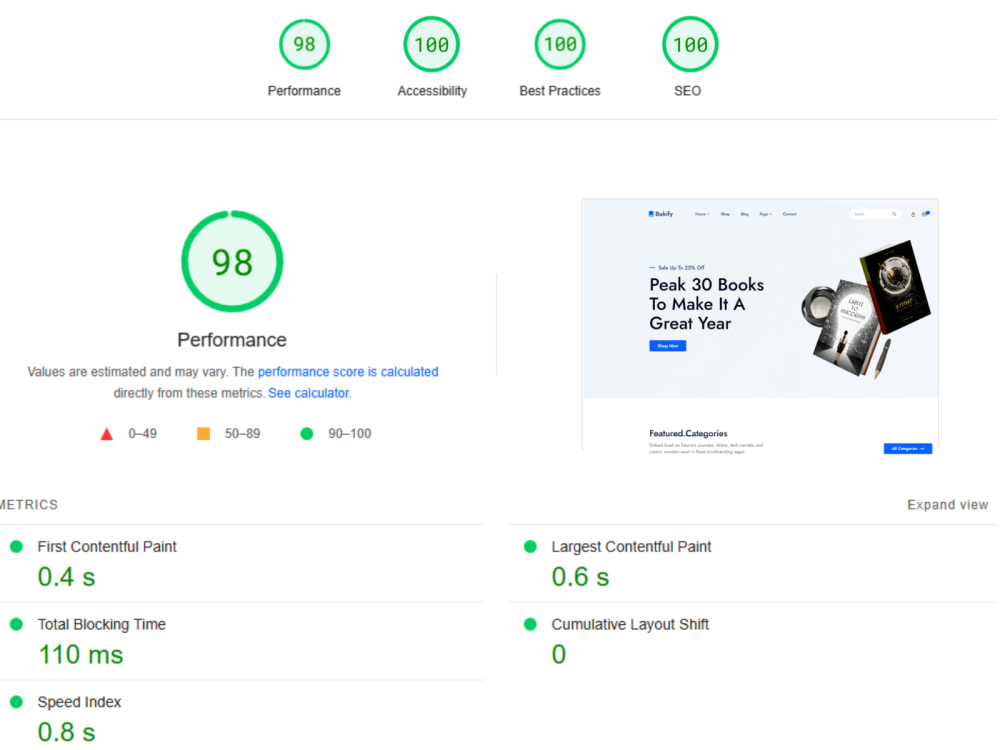This screenshot has width=1000, height=750.
Task: Click the 110 ms Total Blocking Time value
Action: tap(81, 654)
